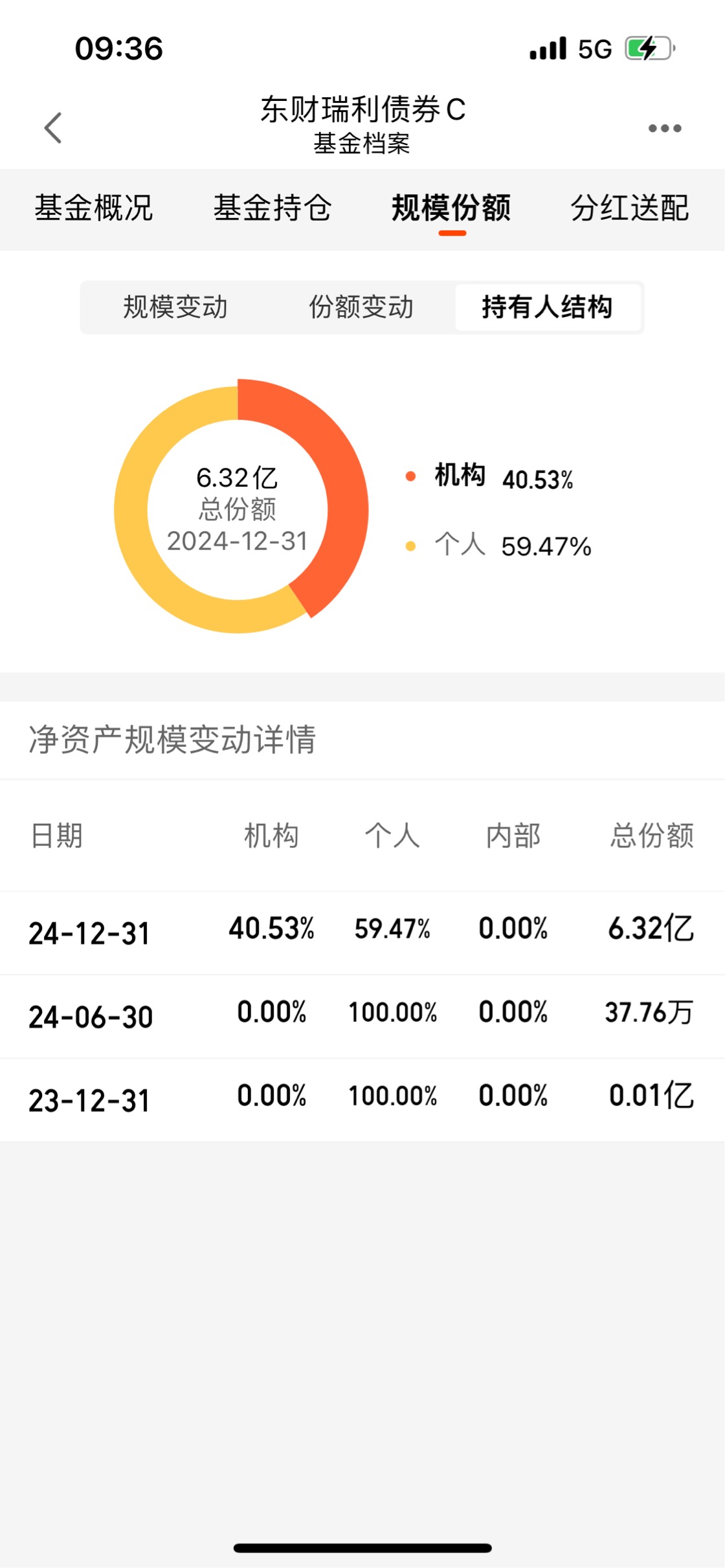Tap the 日期 column header
Screen dimensions: 725x1568
[57, 835]
